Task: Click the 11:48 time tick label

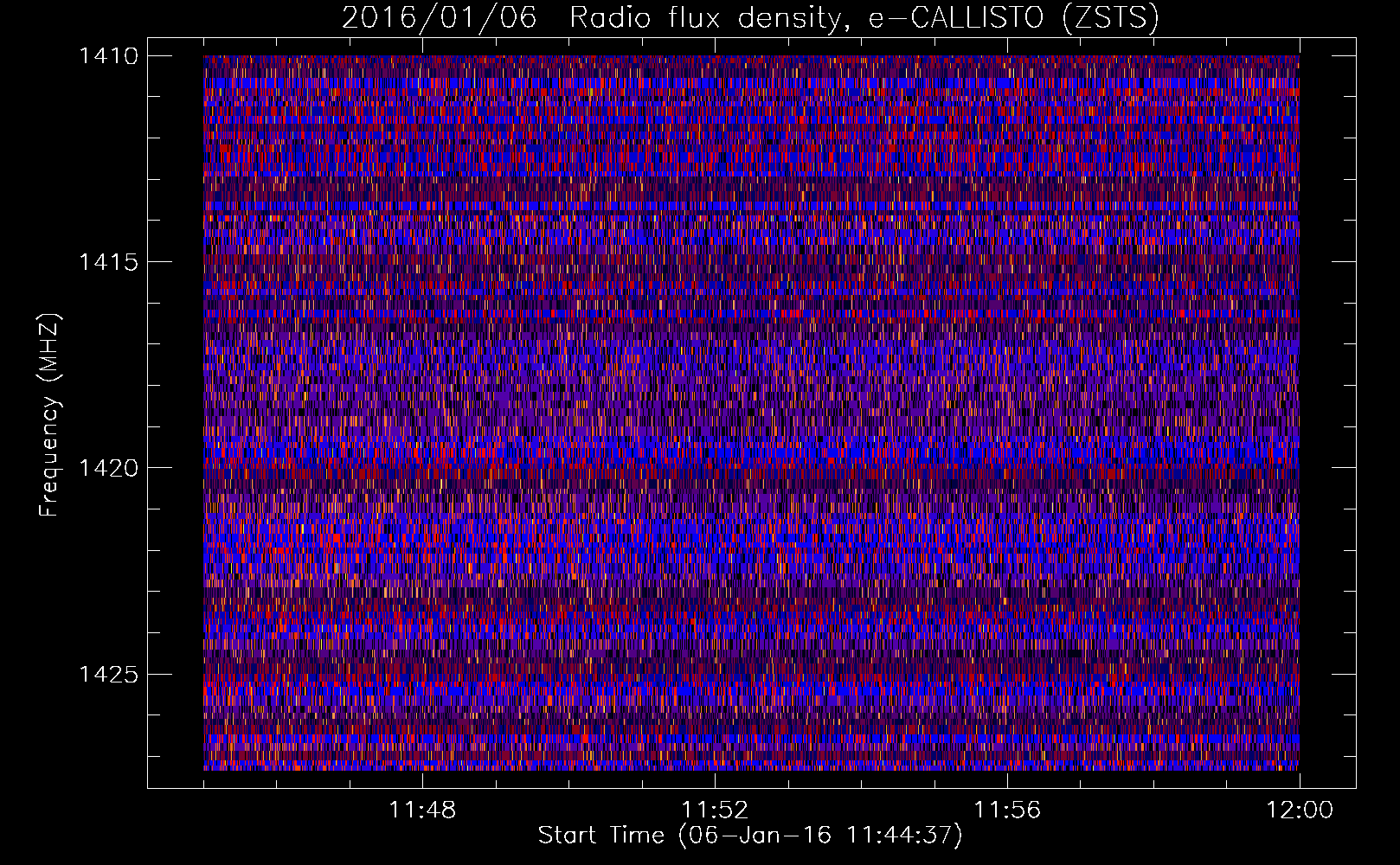Action: [422, 811]
